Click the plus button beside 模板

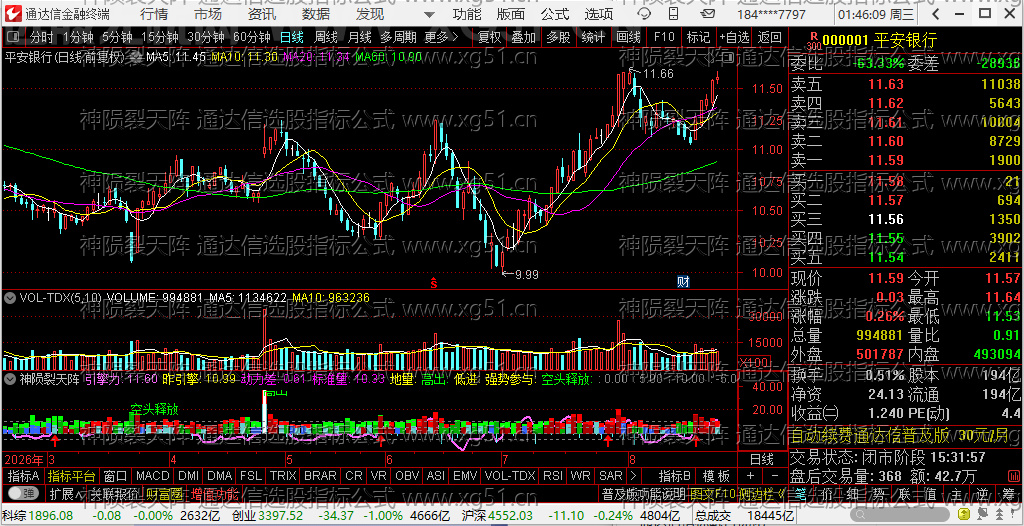coord(751,475)
